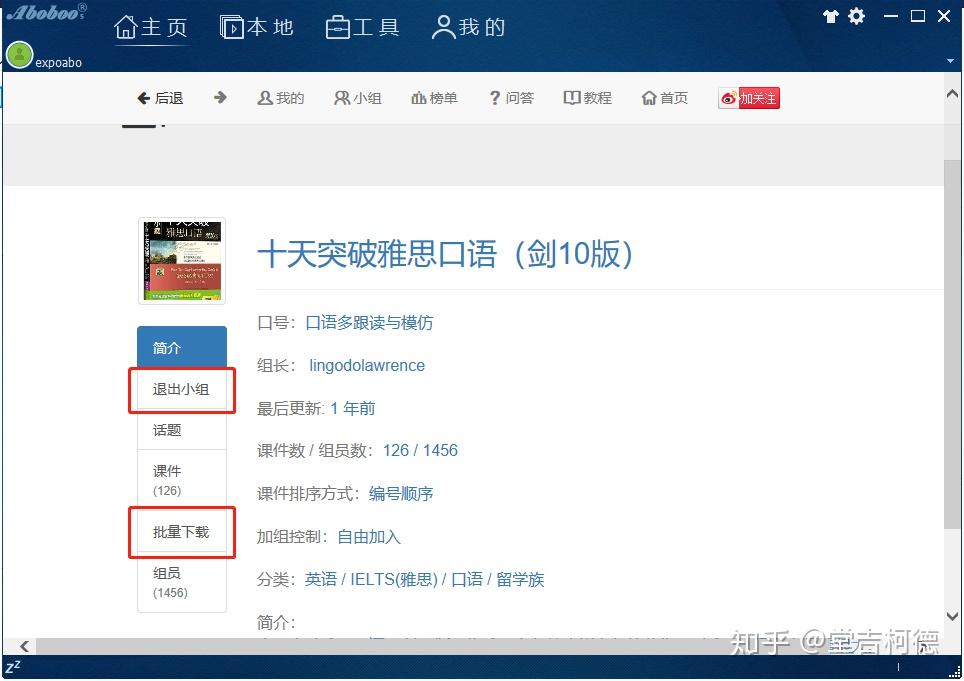Click the 后退 back arrow icon
Screen dimensions: 964x681
[145, 97]
